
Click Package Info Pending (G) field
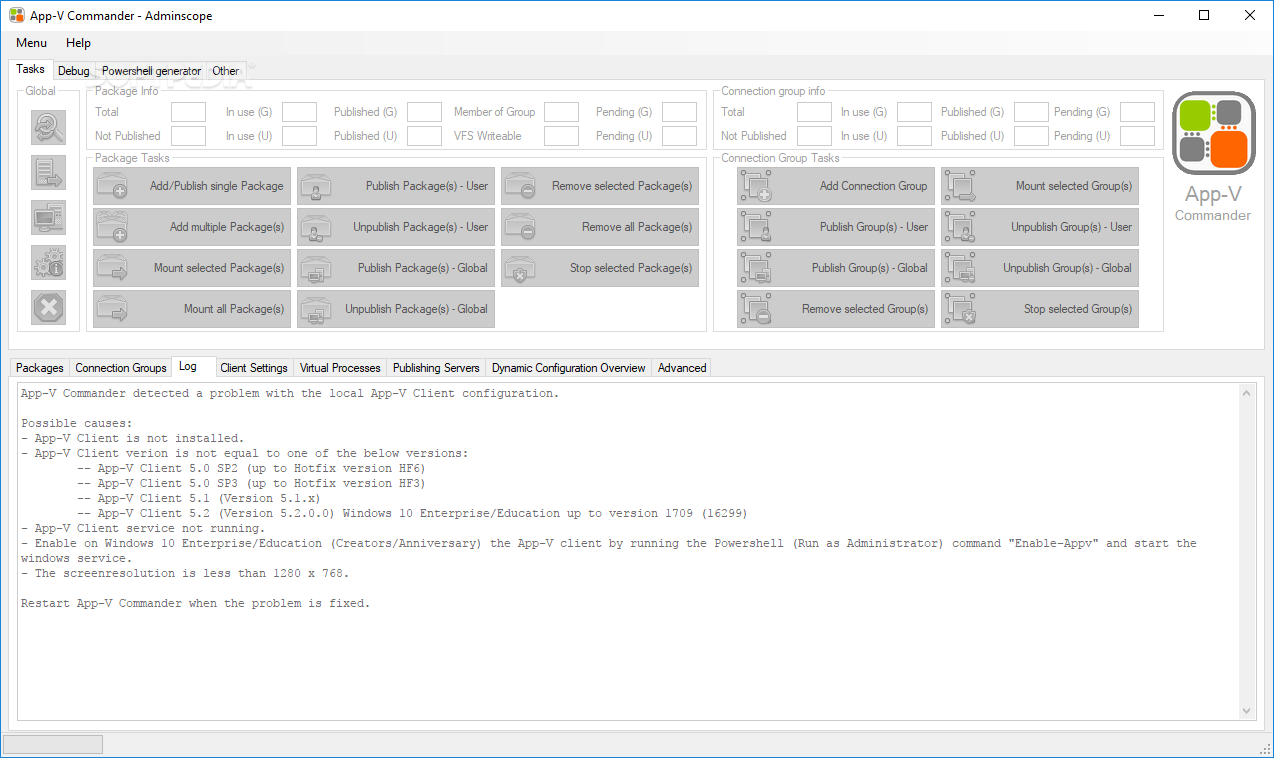[679, 112]
